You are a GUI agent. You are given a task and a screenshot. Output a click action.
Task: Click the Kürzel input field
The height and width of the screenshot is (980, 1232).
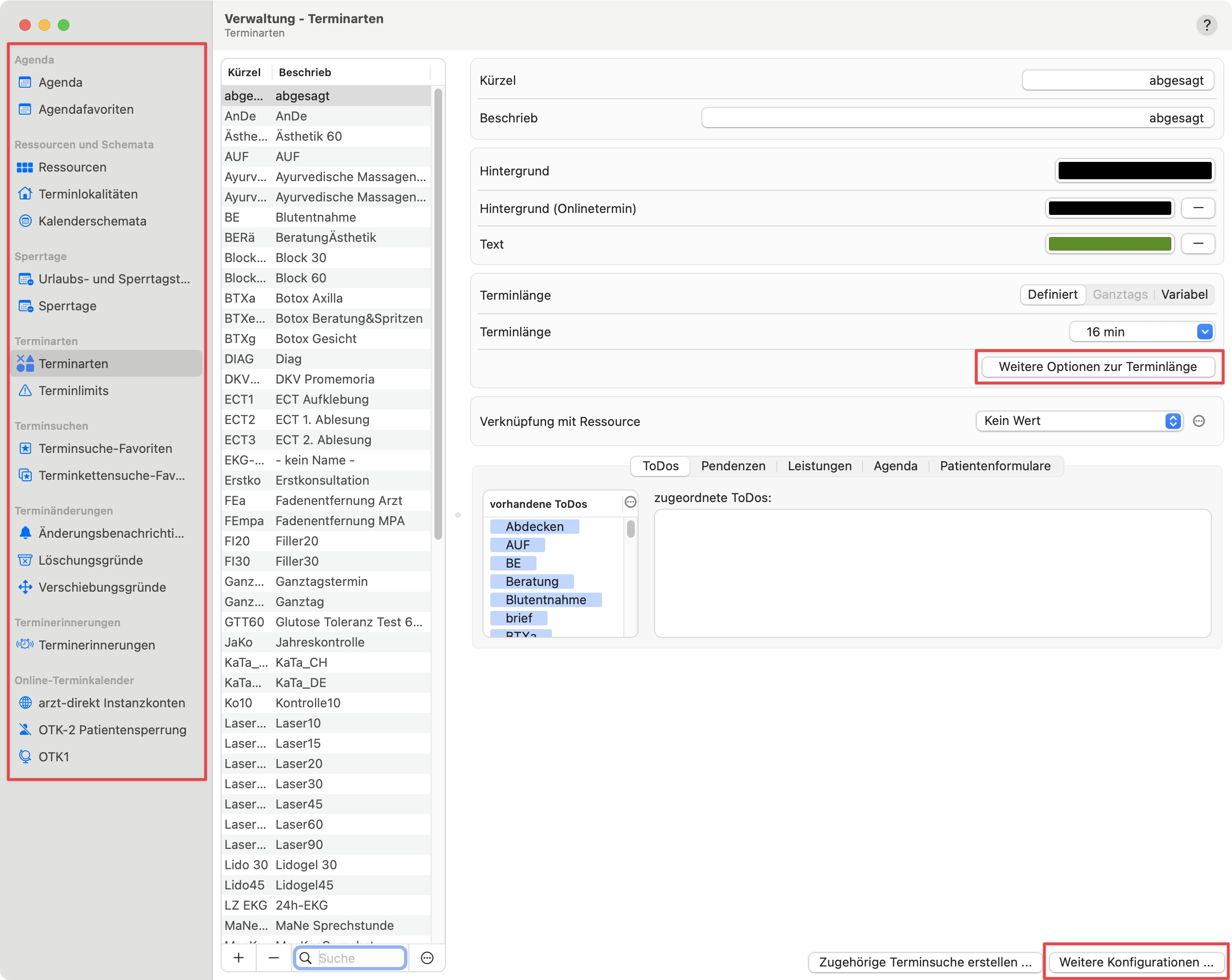[1118, 80]
